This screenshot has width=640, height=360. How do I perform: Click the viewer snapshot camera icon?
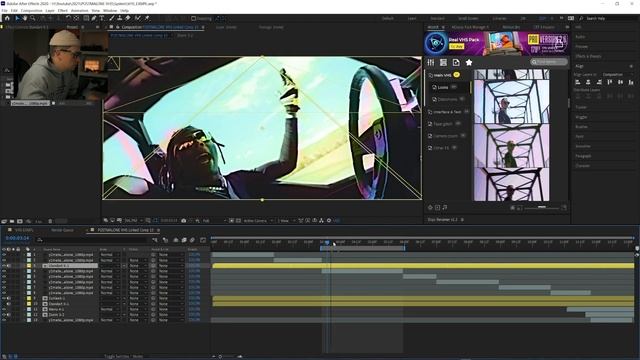click(x=184, y=220)
